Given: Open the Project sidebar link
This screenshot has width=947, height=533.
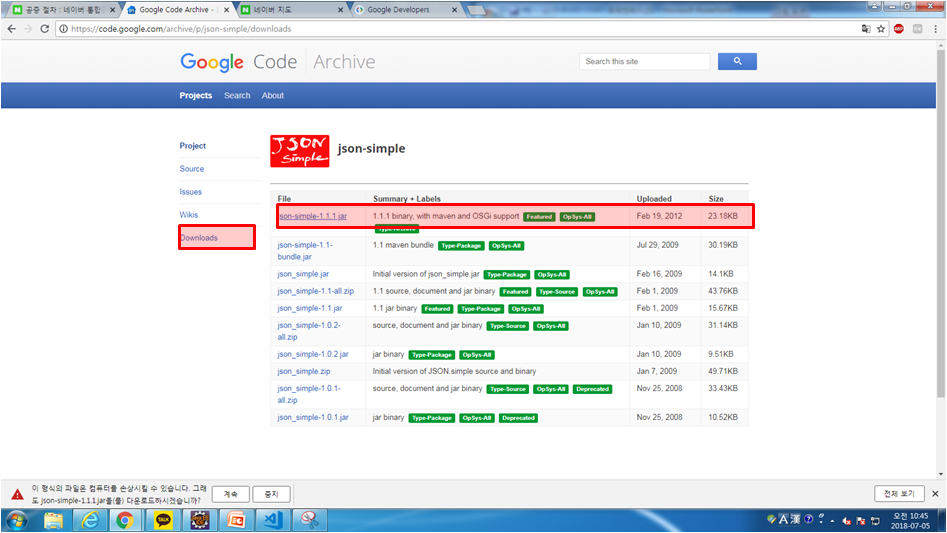Looking at the screenshot, I should tap(193, 145).
